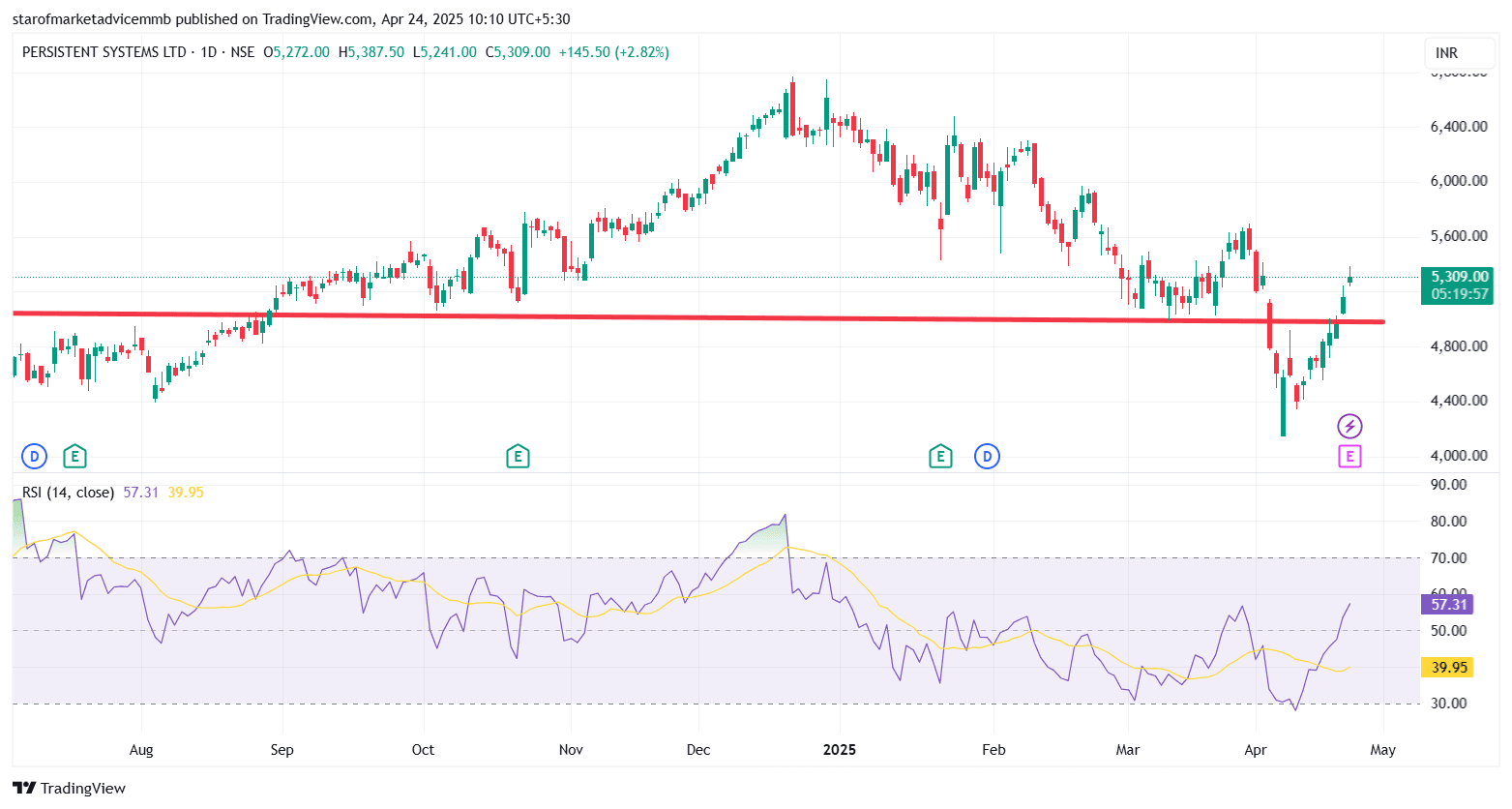Click the 6,000.00 price scale label
This screenshot has height=809, width=1512.
(x=1459, y=181)
